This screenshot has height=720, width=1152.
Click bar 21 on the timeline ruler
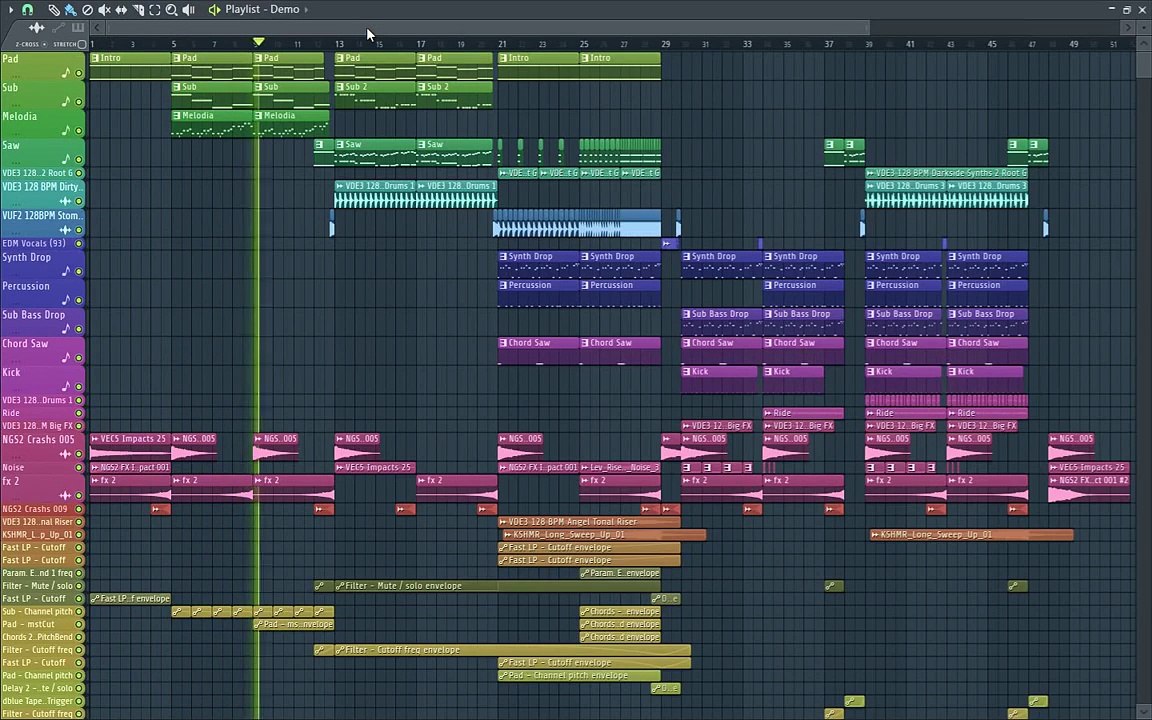coord(503,44)
